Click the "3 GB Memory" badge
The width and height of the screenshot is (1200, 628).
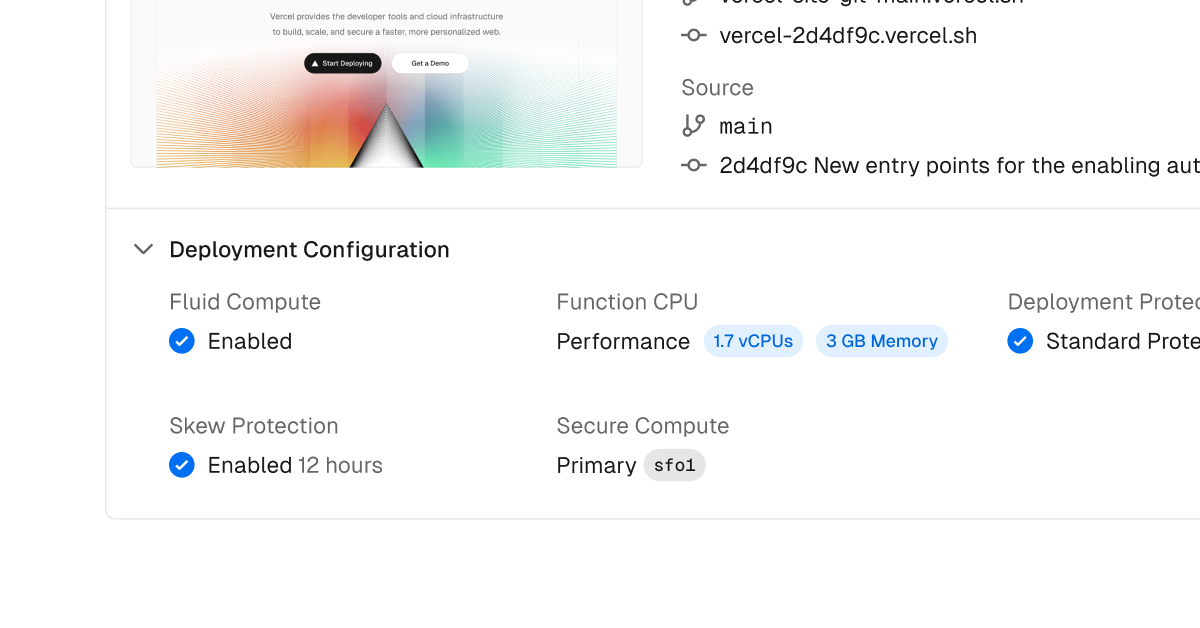[x=881, y=341]
